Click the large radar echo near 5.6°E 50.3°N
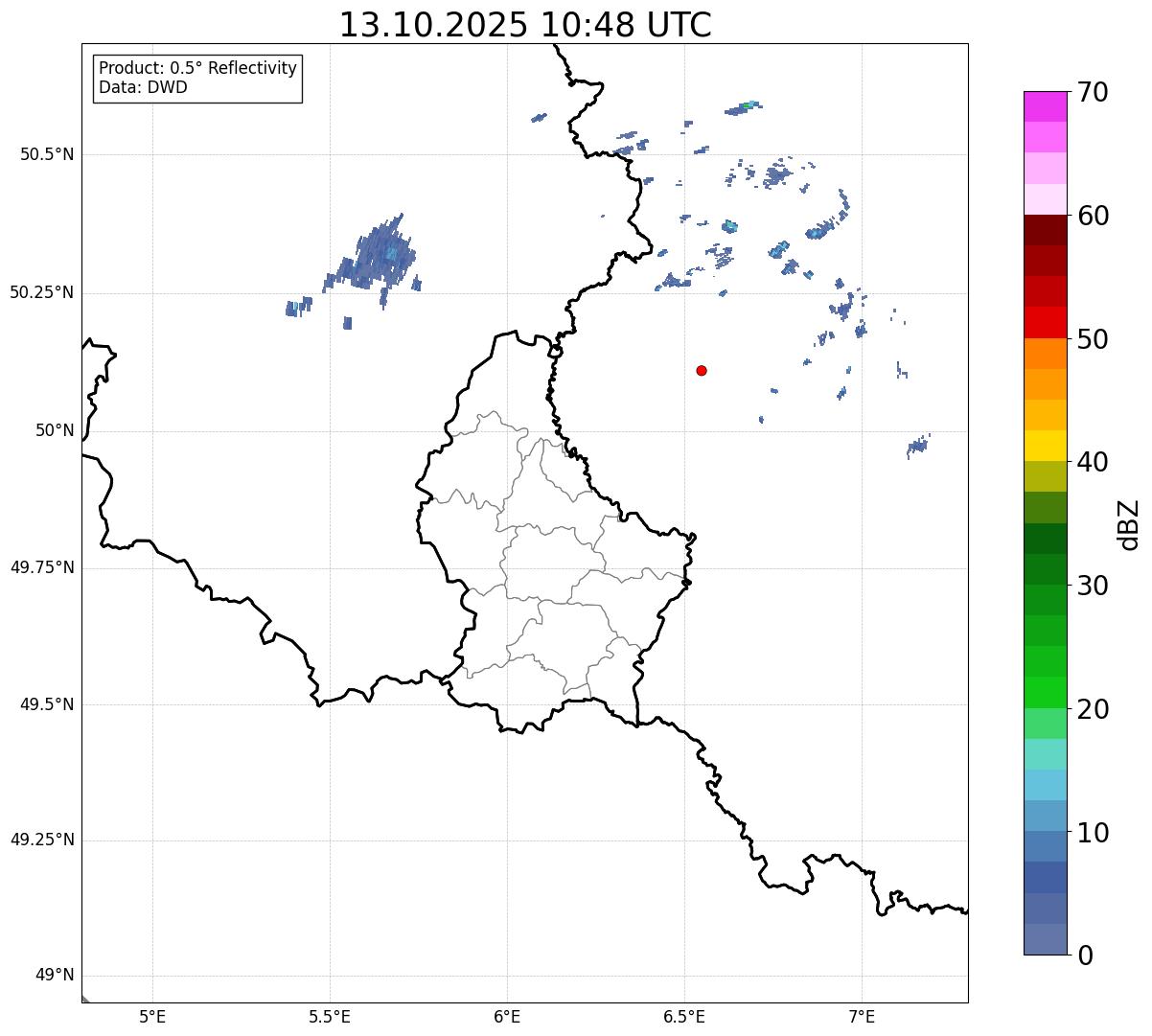 379,259
